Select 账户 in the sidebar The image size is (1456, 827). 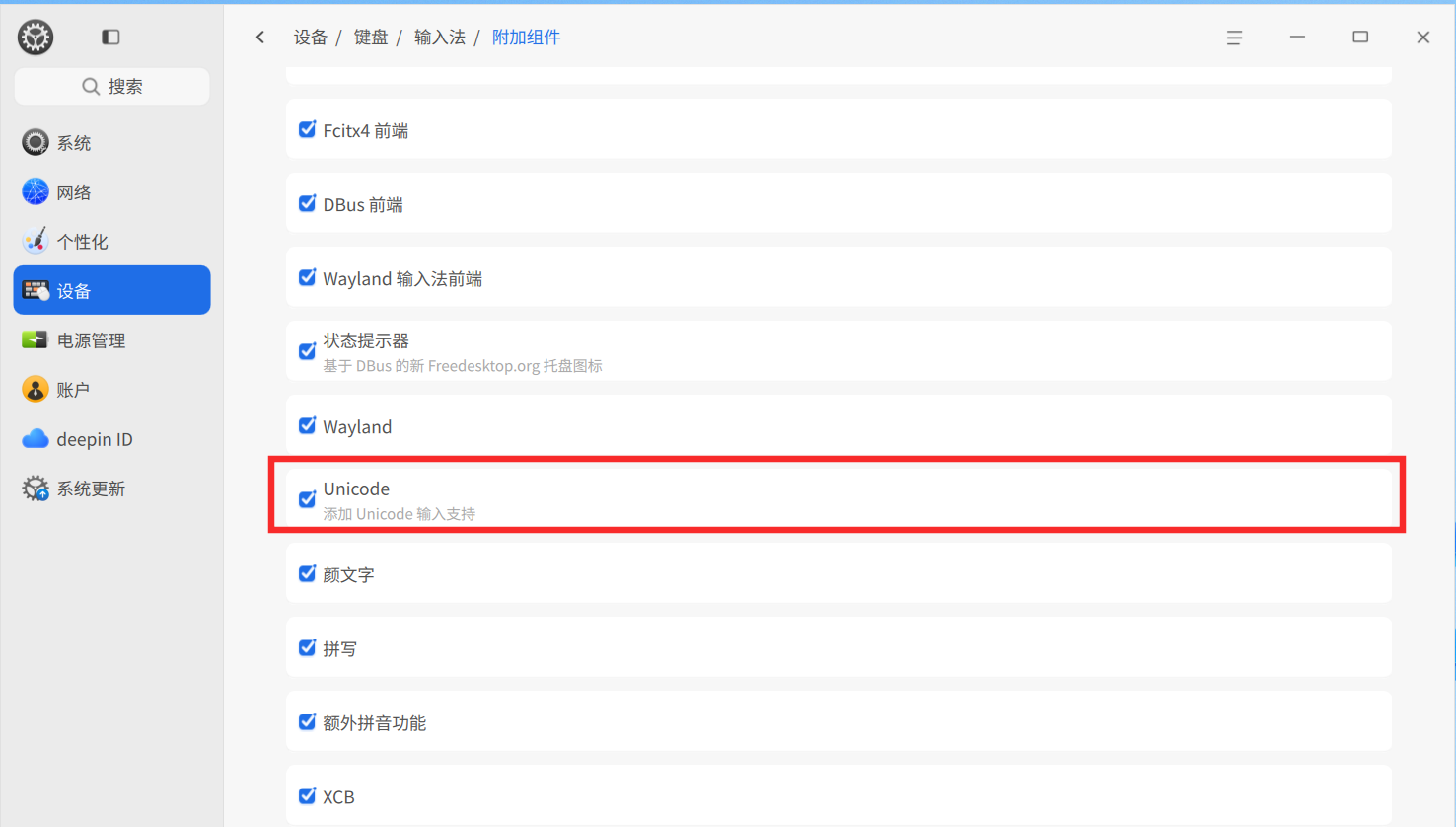point(111,389)
